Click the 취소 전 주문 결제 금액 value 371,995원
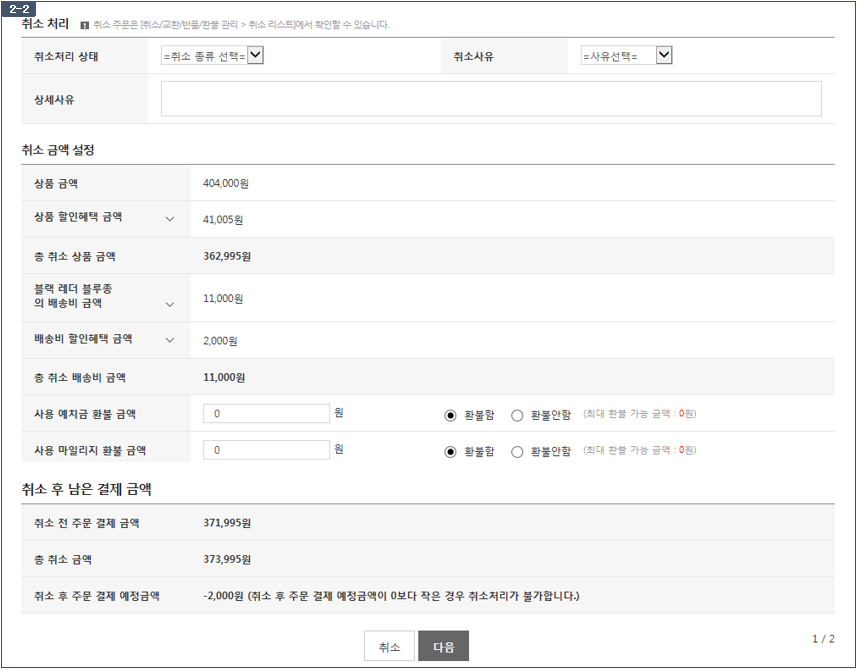 pos(227,523)
